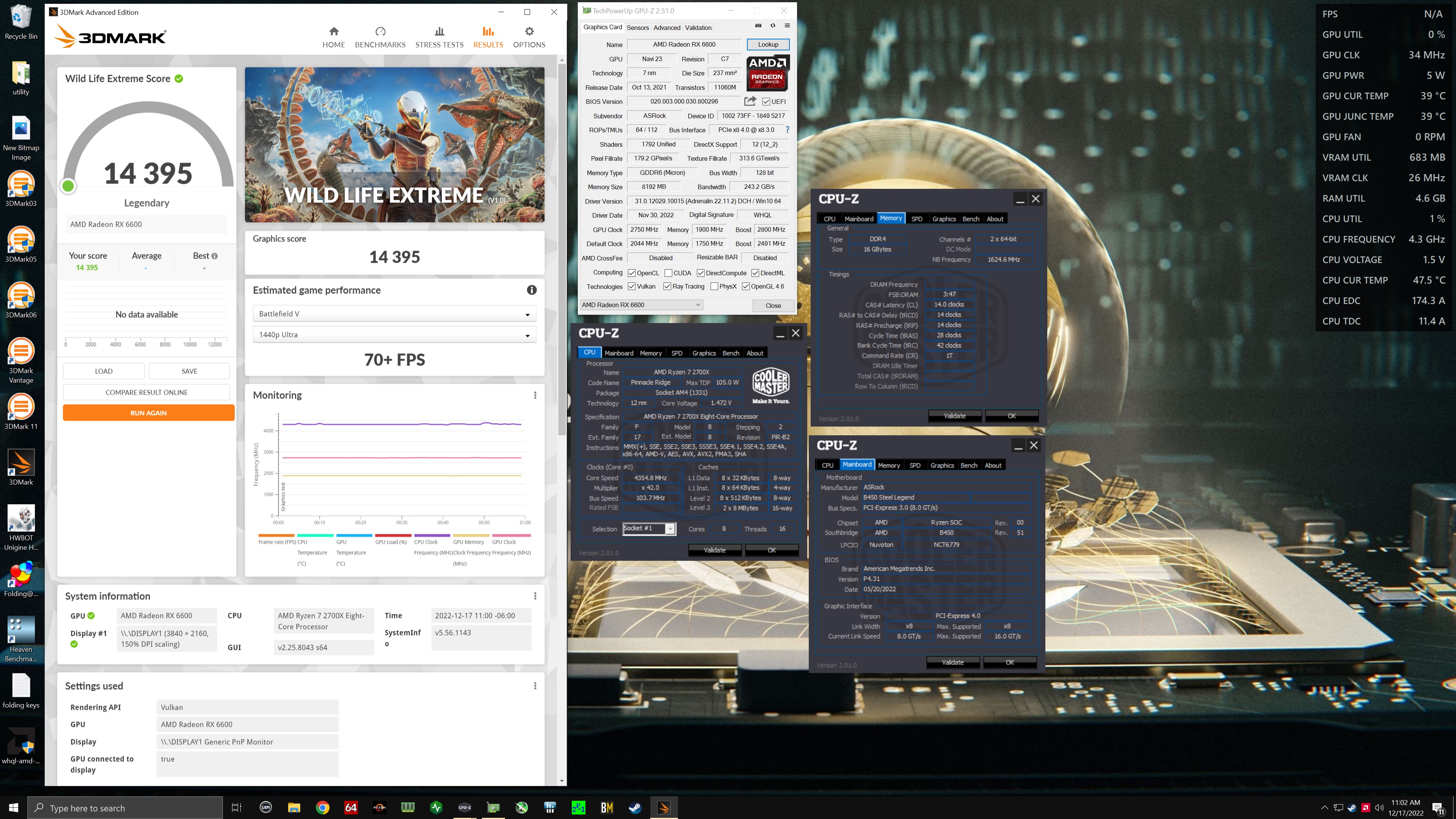Take GPU-Z screenshot with camera icon
1456x819 pixels.
758,25
